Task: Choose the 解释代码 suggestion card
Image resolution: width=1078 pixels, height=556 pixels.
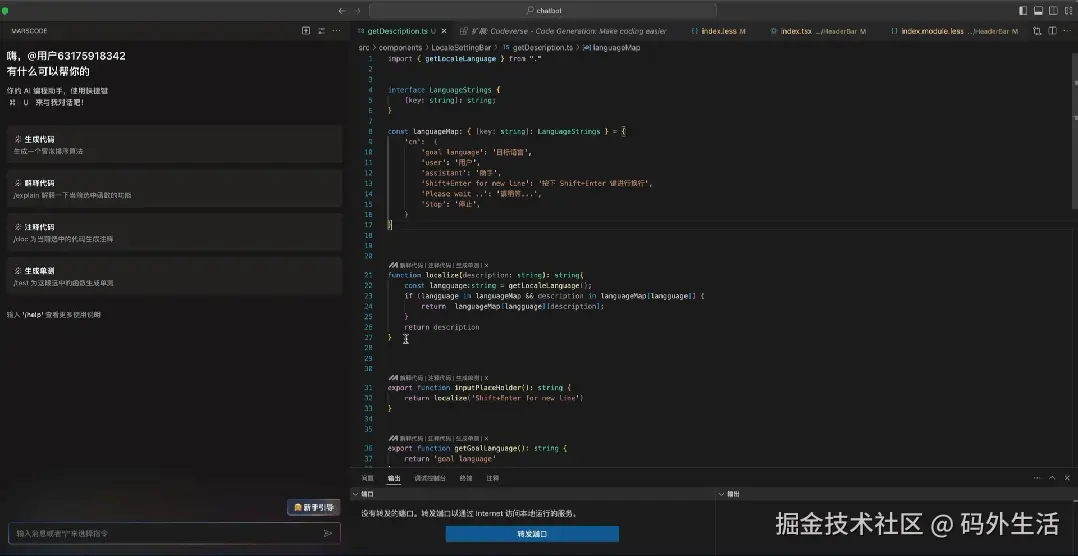Action: (175, 188)
